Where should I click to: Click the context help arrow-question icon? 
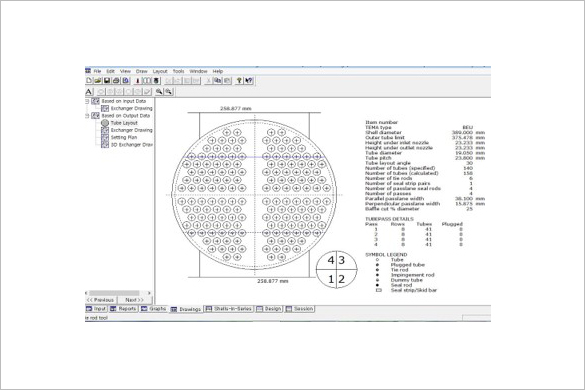pyautogui.click(x=249, y=81)
